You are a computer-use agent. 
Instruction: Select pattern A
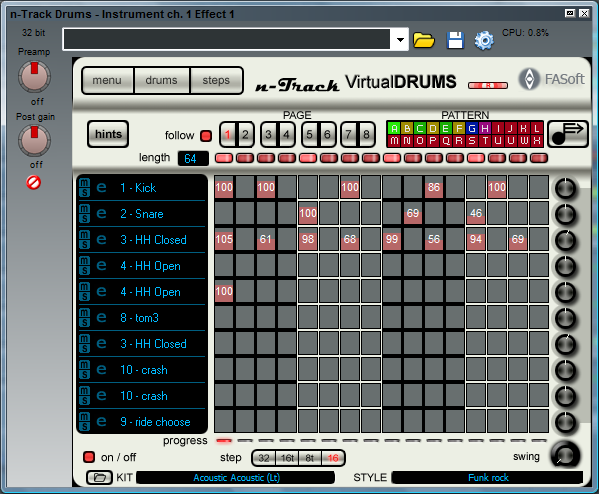click(394, 128)
